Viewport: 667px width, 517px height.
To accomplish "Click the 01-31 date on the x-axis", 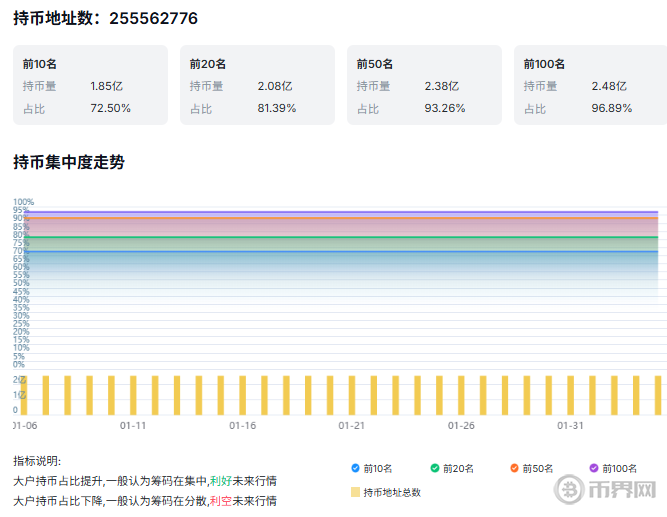I will 570,425.
